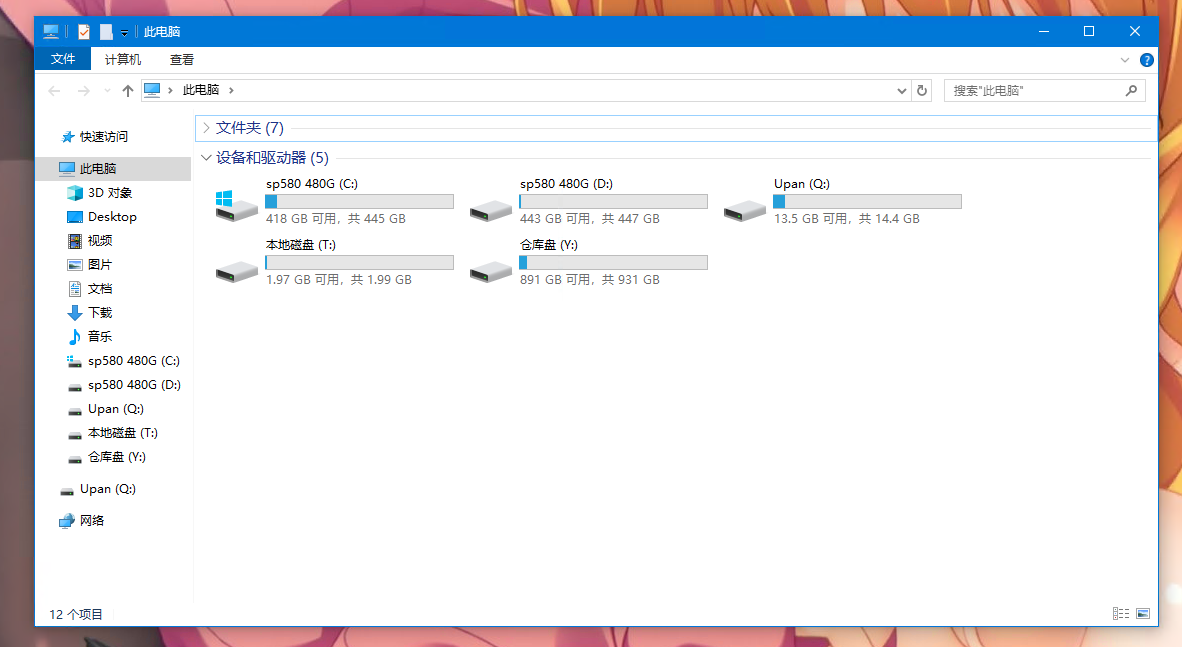Select 网络 in the sidebar
The height and width of the screenshot is (647, 1182).
92,521
